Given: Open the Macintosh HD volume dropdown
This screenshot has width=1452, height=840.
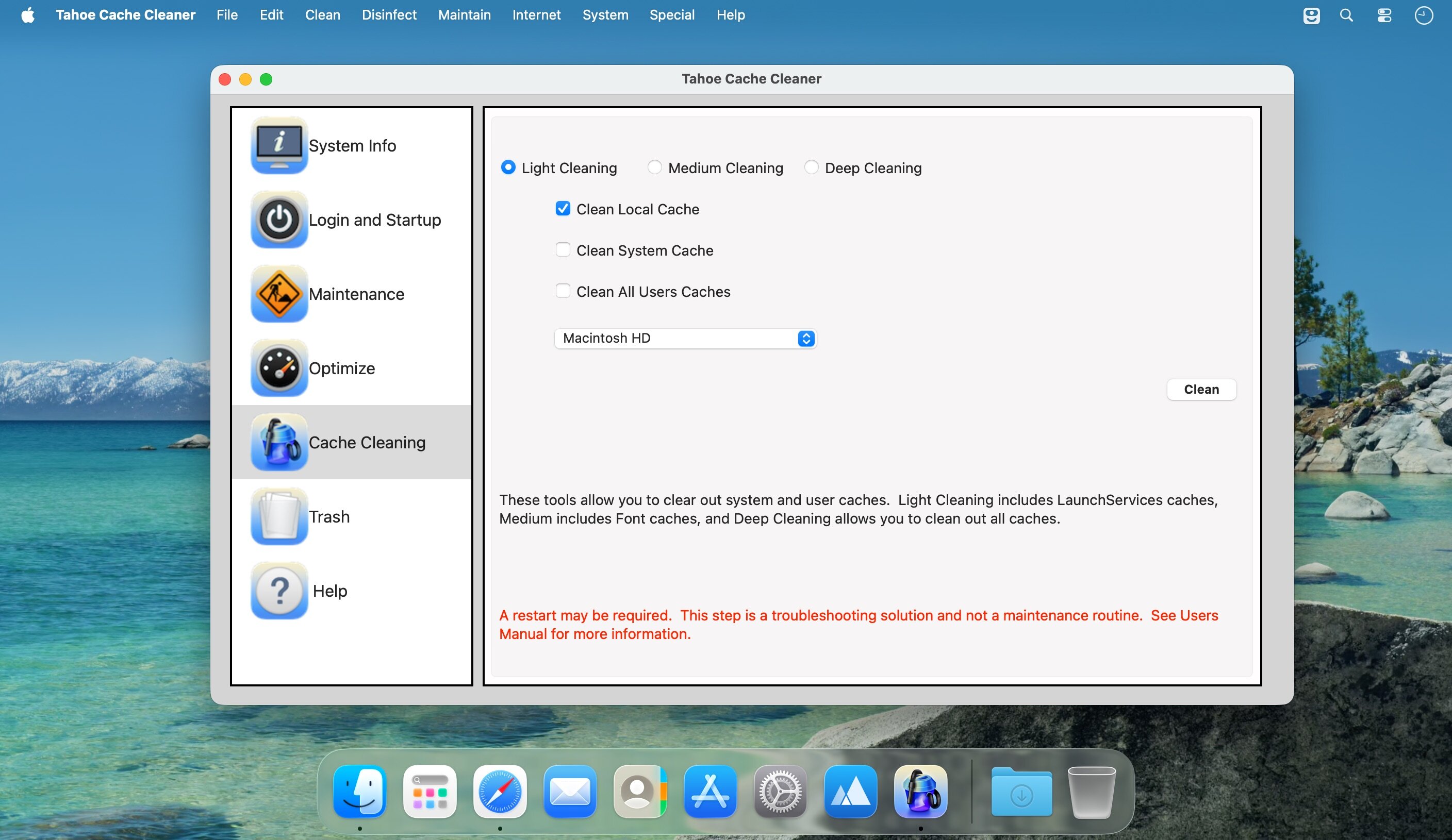Looking at the screenshot, I should click(x=685, y=338).
